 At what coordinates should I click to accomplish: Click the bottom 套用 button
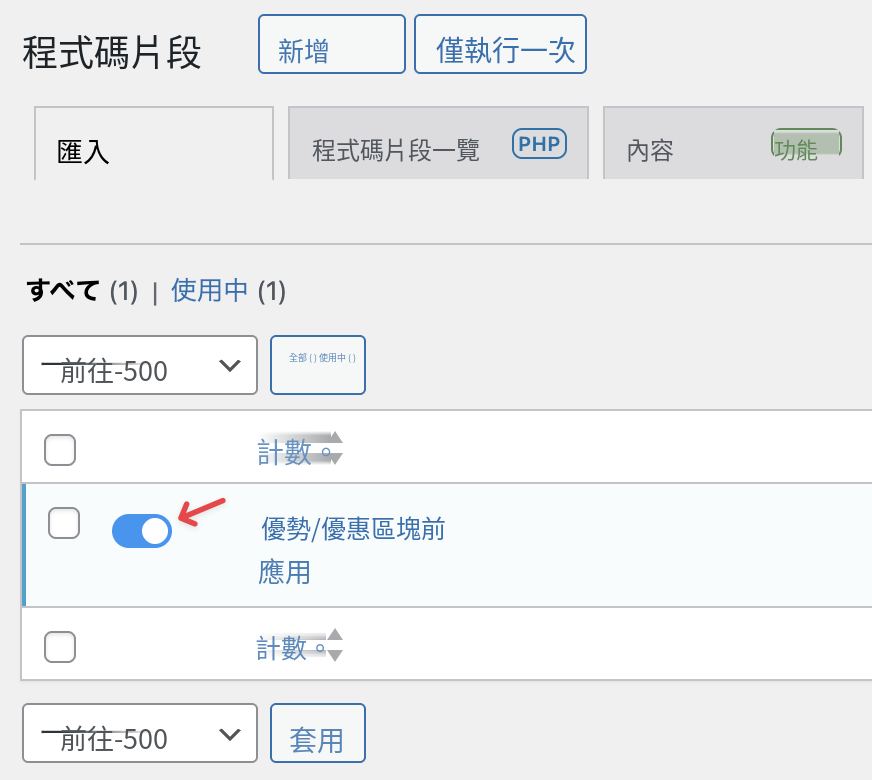(318, 733)
